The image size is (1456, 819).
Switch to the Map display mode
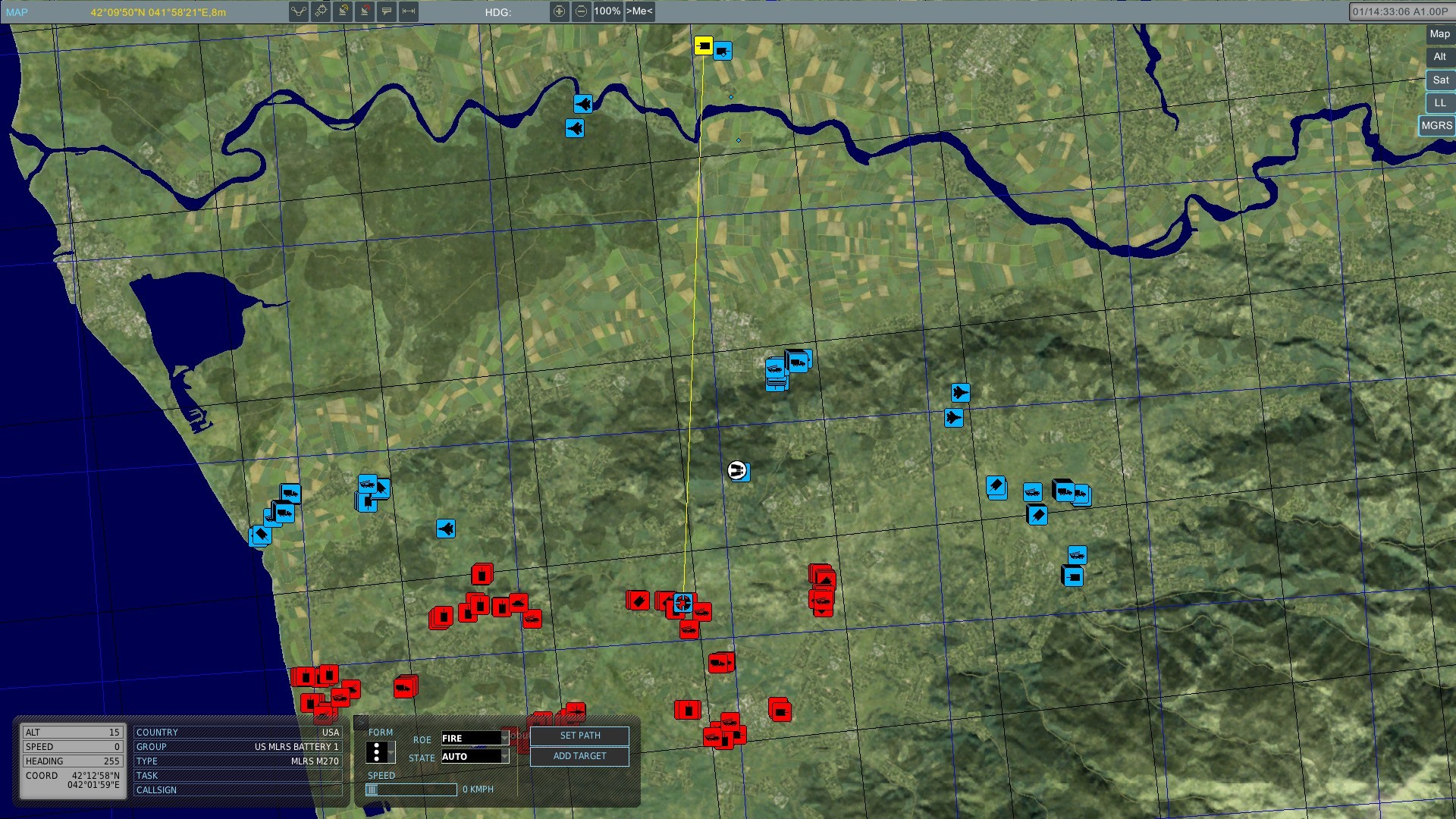coord(1437,34)
